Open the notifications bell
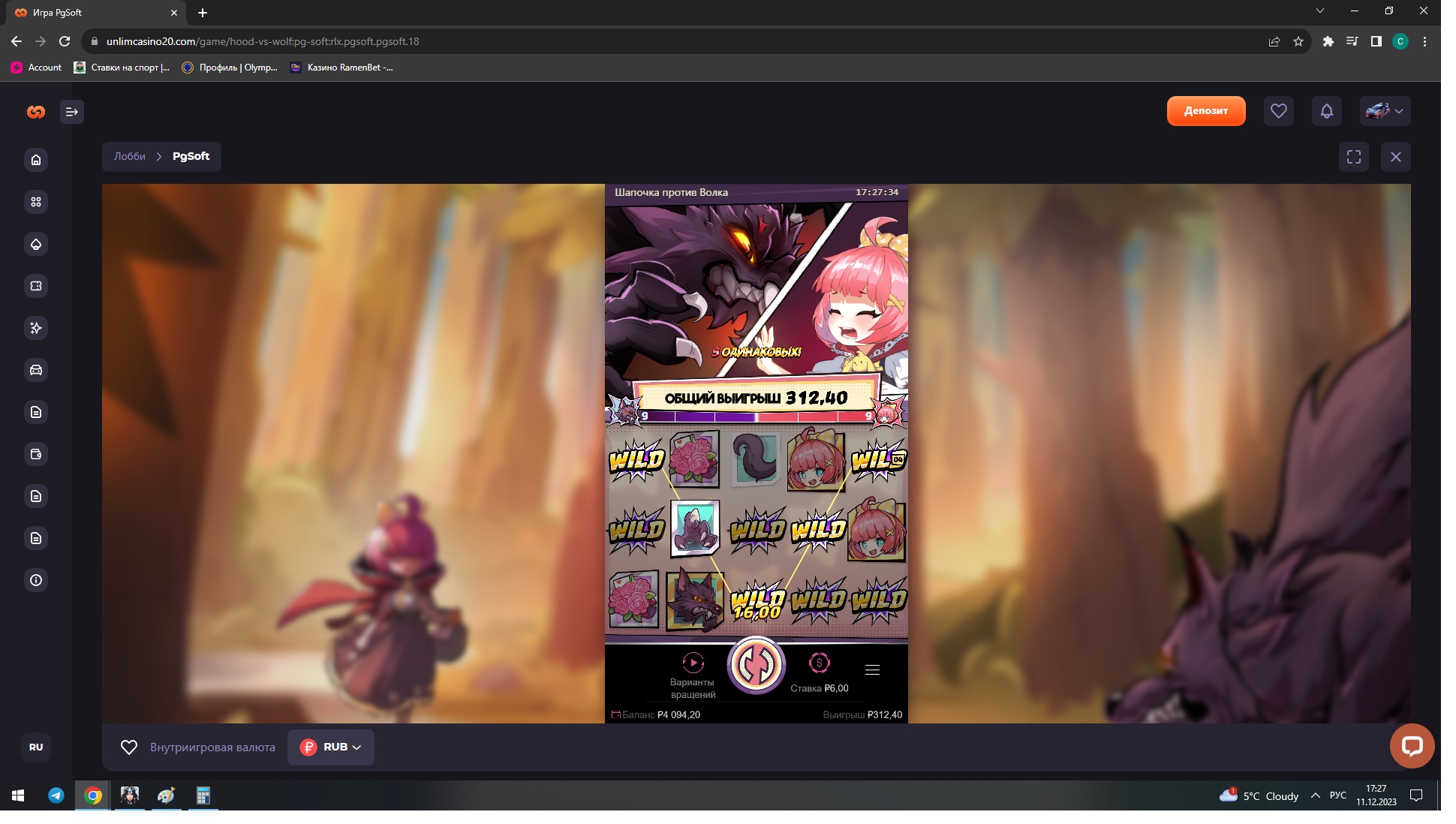 coord(1326,111)
